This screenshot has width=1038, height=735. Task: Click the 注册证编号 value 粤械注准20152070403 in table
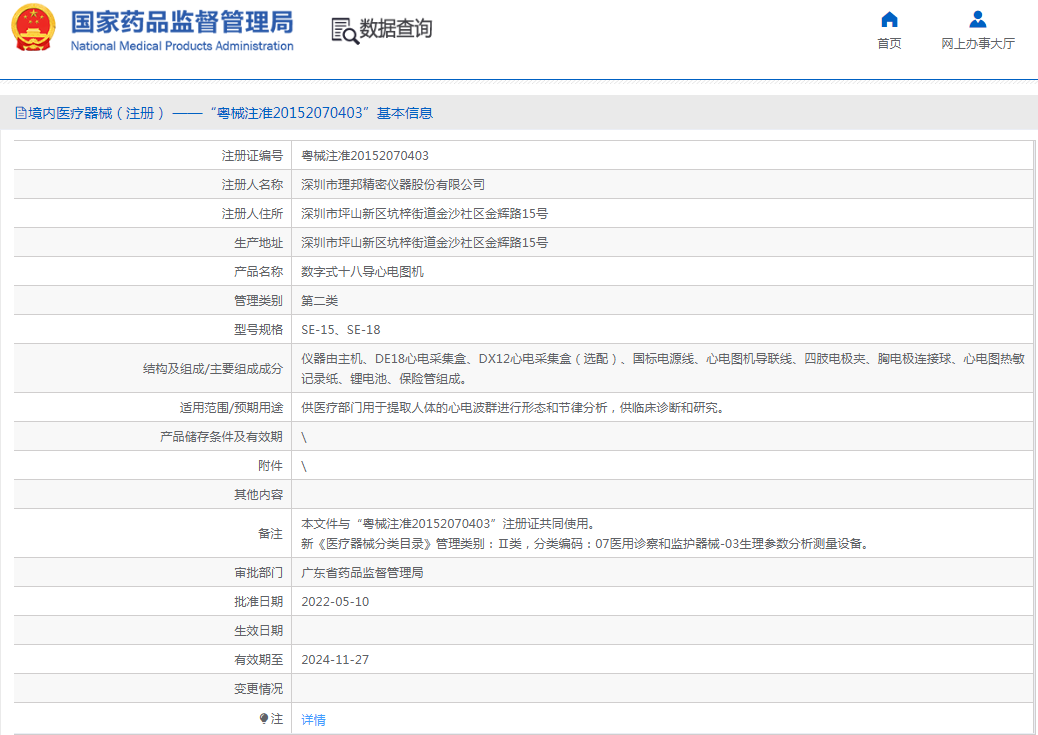tap(365, 156)
